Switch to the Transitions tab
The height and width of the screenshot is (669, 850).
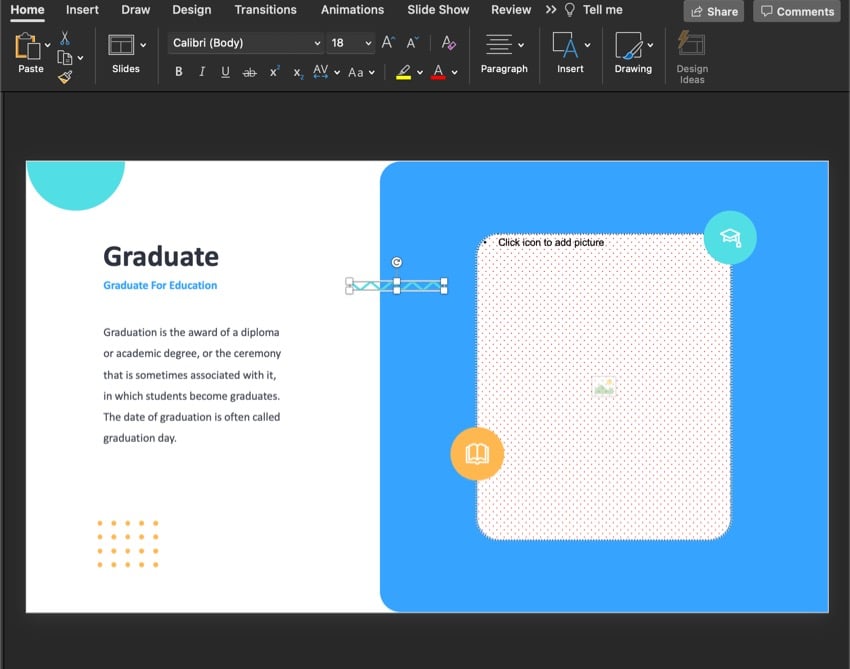click(265, 10)
